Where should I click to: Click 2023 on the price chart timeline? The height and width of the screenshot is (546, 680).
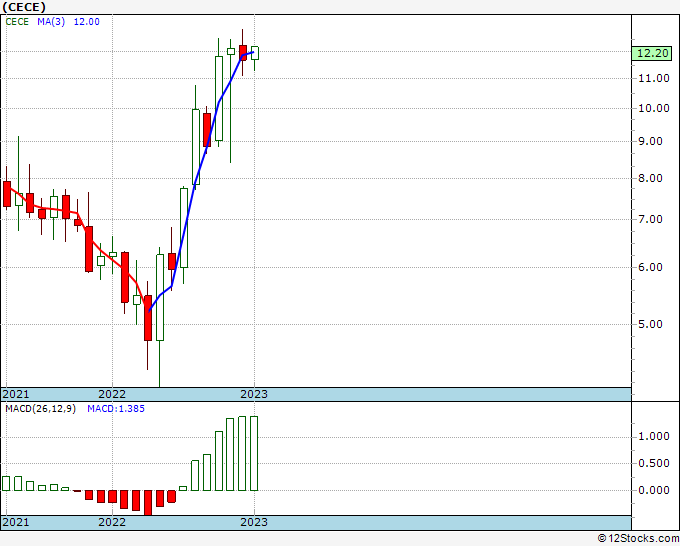[x=254, y=394]
